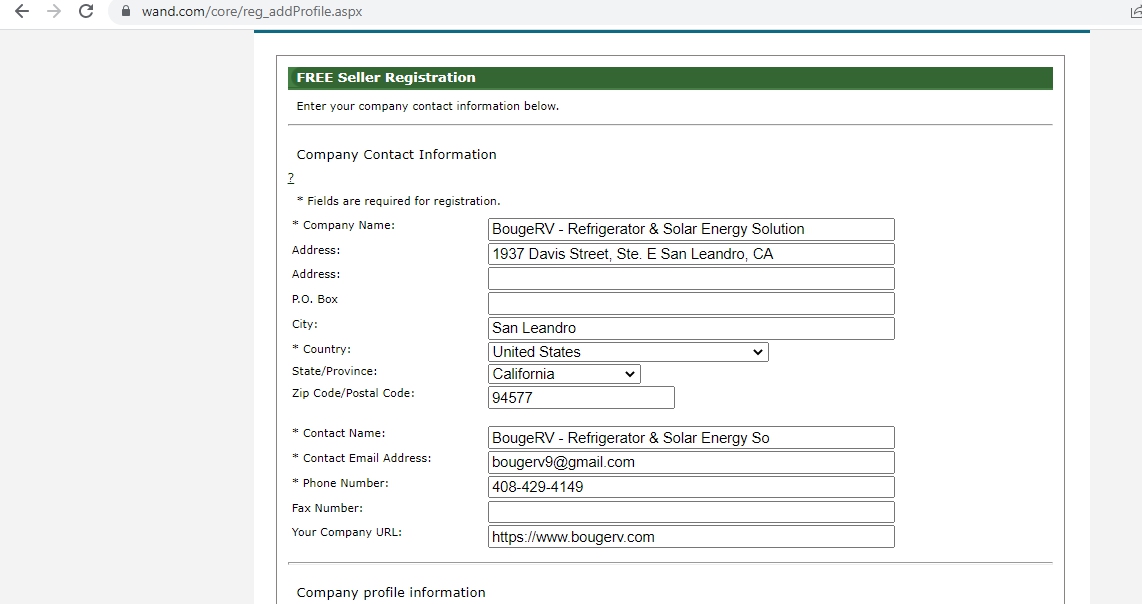1142x604 pixels.
Task: Open the question mark help link
Action: click(x=291, y=178)
